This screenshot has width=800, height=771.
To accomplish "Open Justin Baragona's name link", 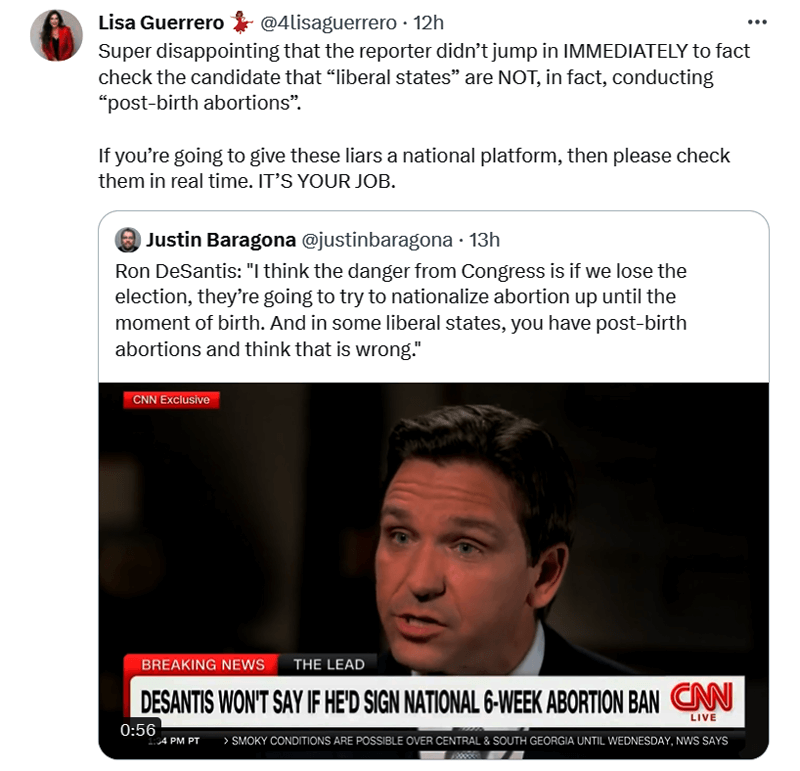I will click(221, 240).
